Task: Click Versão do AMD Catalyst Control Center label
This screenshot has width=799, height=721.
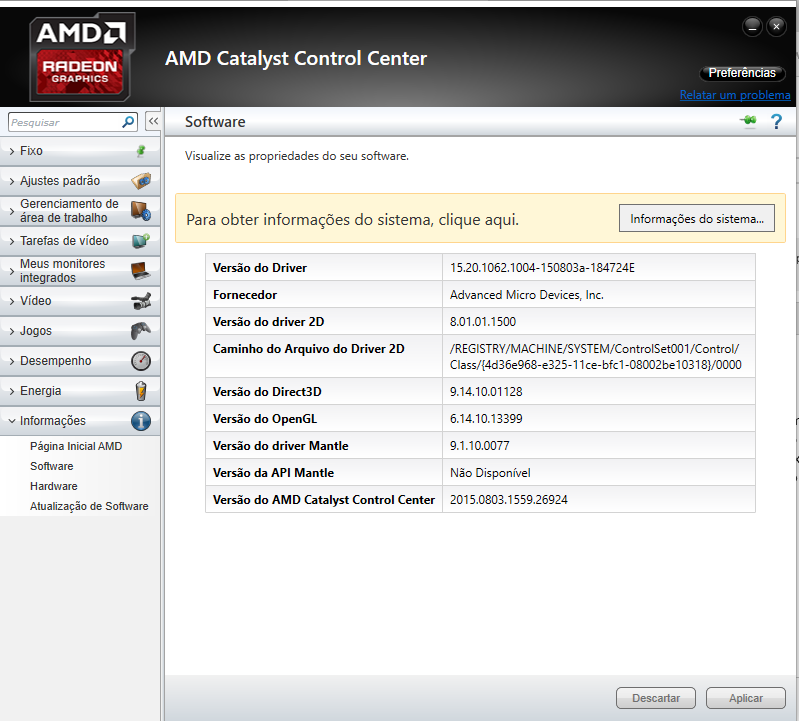Action: pos(324,500)
